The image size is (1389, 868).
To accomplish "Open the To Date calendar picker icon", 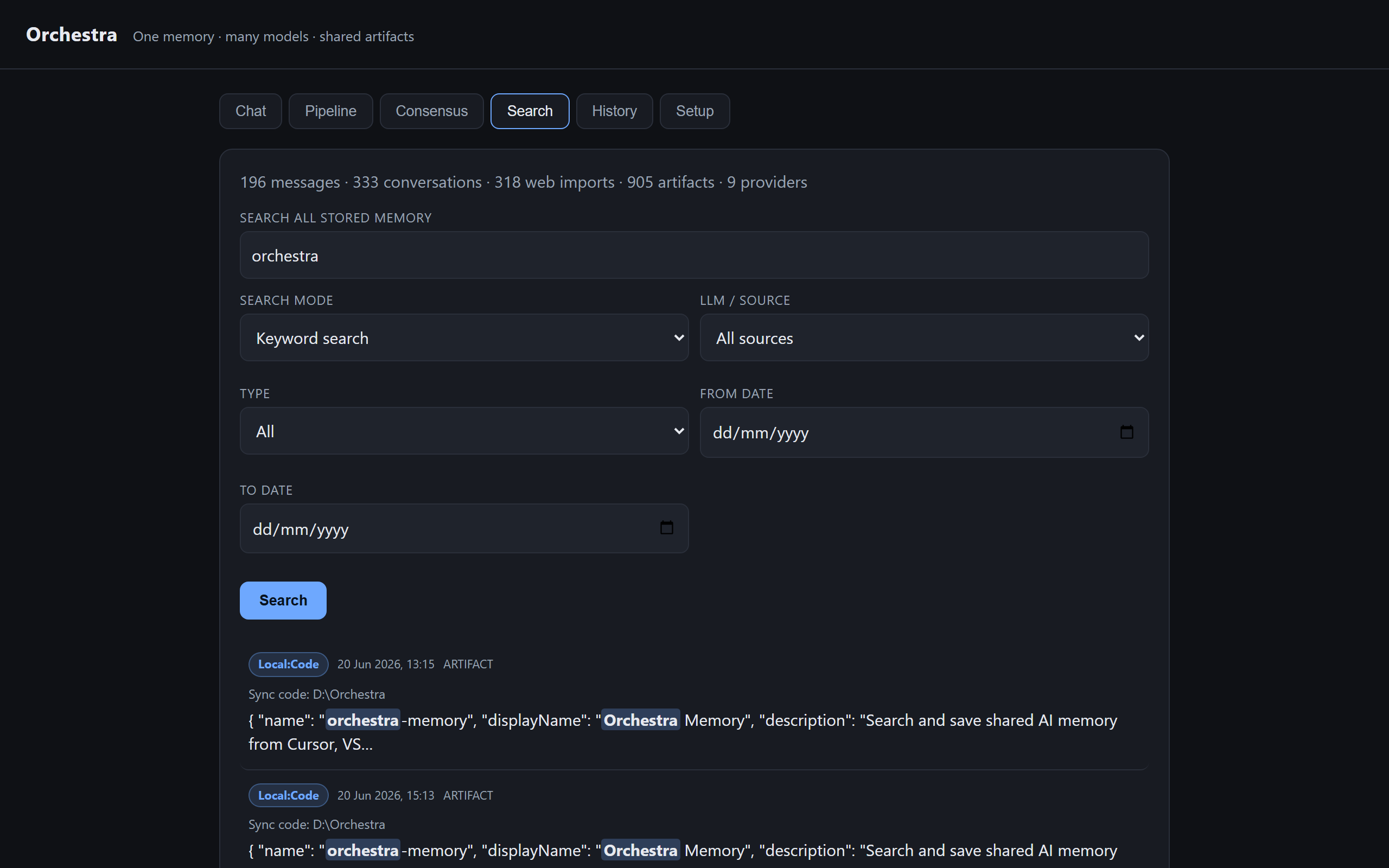I will 666,527.
